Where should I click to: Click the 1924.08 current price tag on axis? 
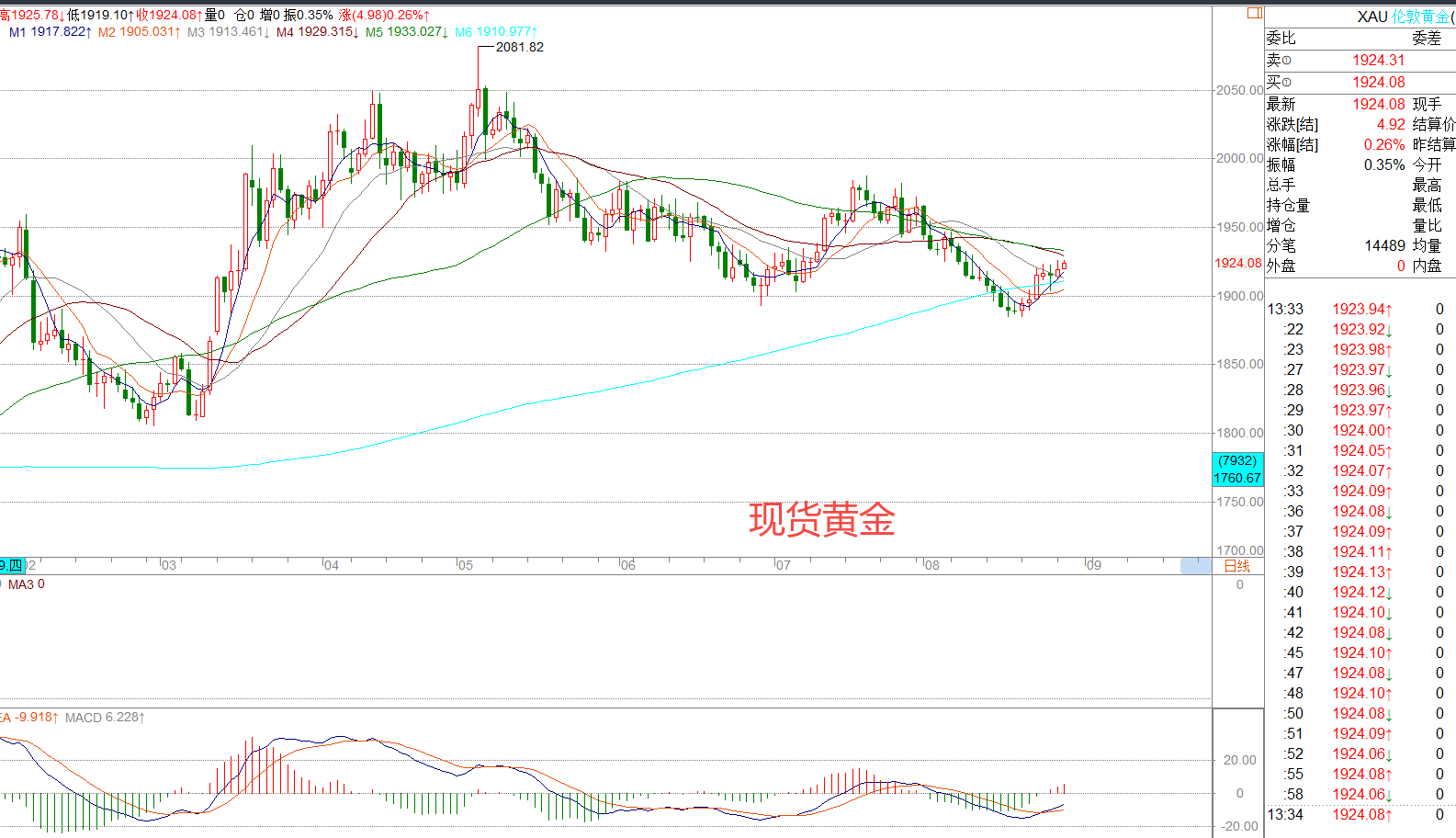pyautogui.click(x=1237, y=263)
